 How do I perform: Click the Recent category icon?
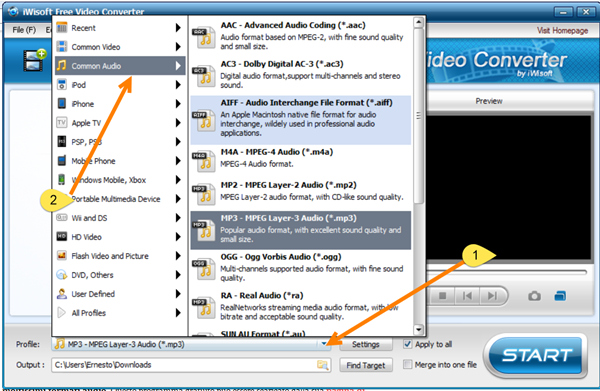[x=62, y=28]
